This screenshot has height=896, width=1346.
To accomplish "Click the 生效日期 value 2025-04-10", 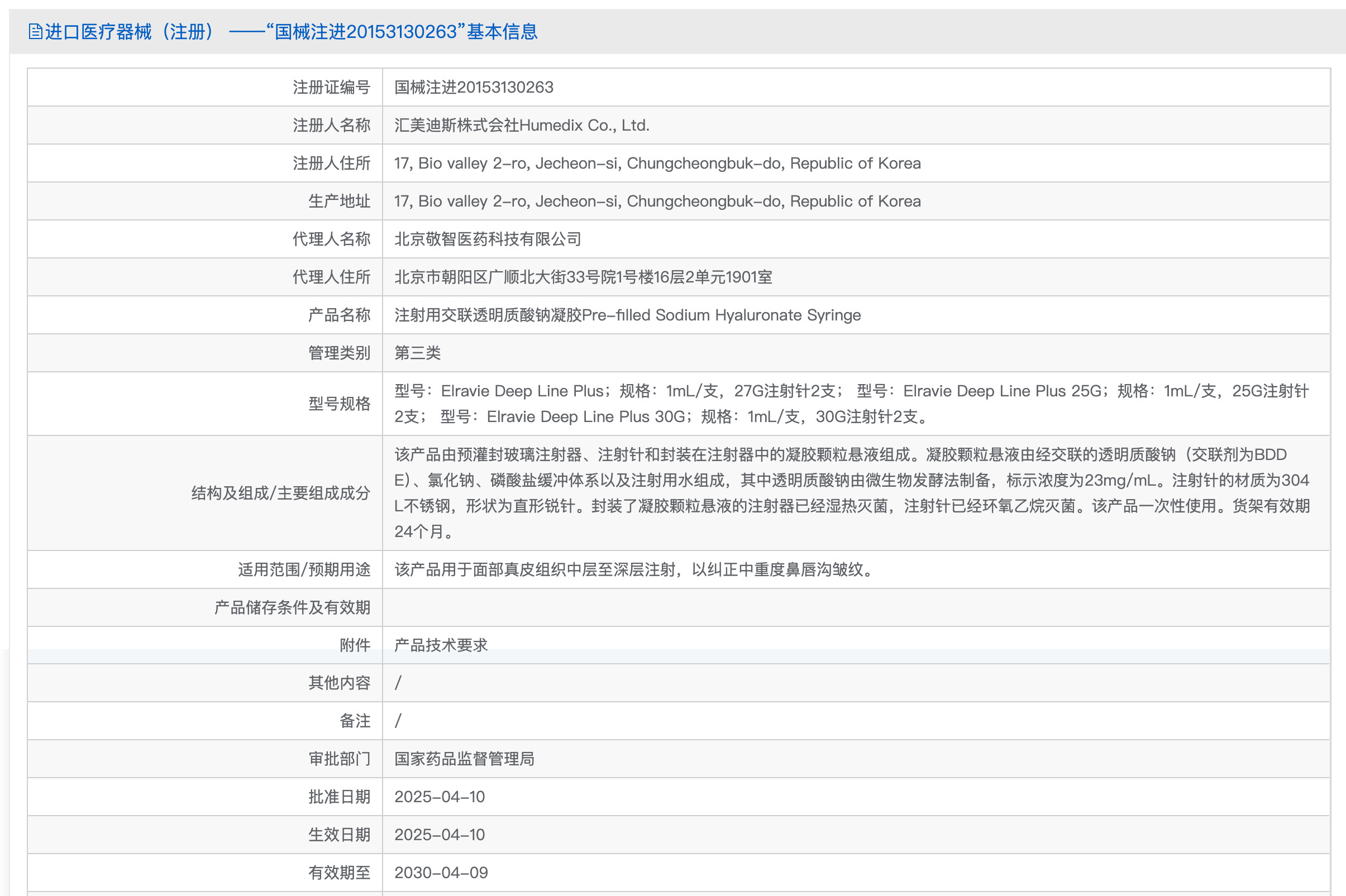I will coord(439,834).
